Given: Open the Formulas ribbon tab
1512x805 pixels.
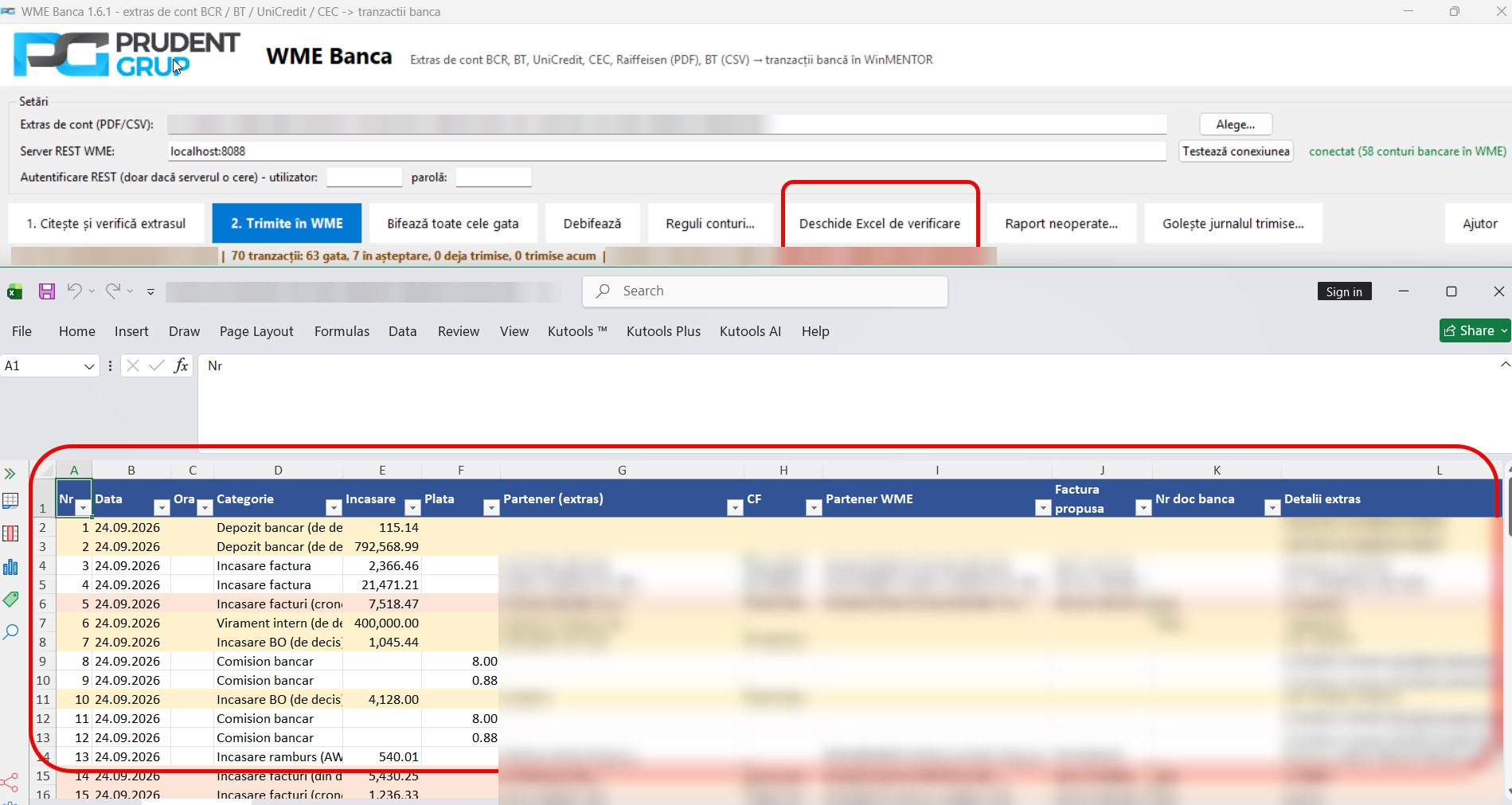Looking at the screenshot, I should pos(342,331).
